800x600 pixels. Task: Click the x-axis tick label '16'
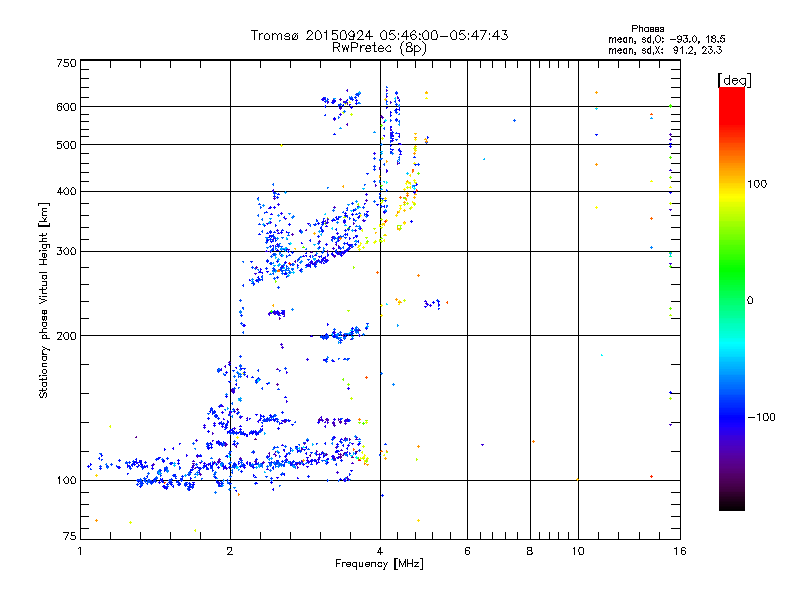click(680, 551)
